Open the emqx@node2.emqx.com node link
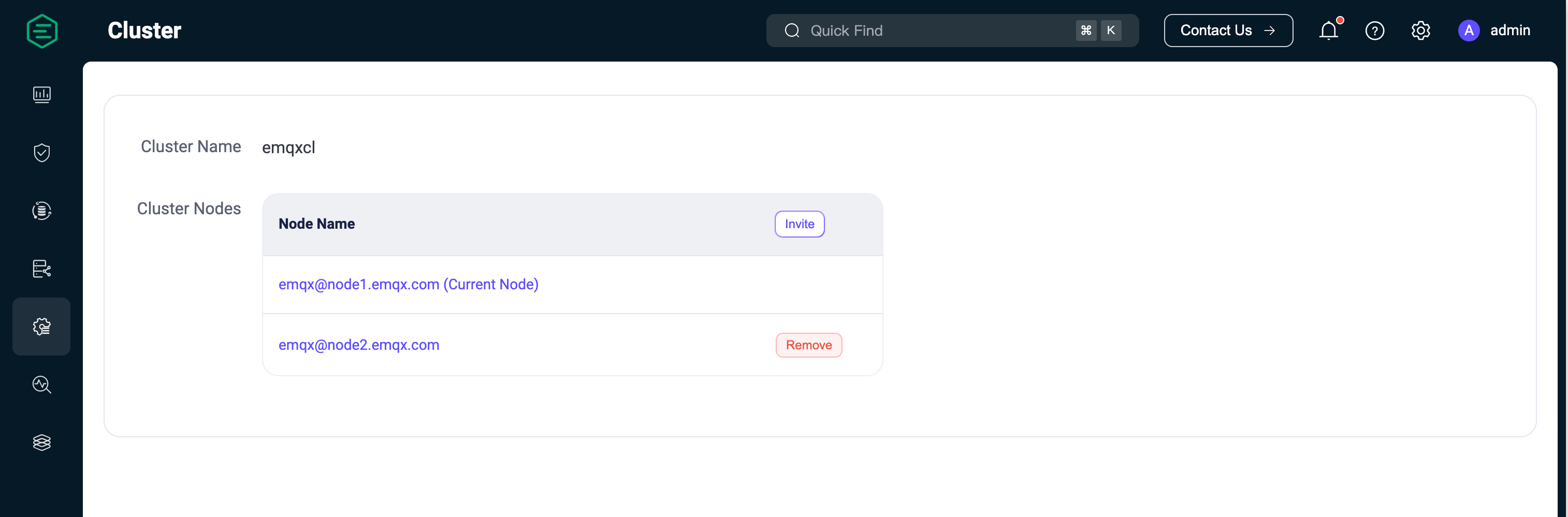1568x517 pixels. click(358, 345)
